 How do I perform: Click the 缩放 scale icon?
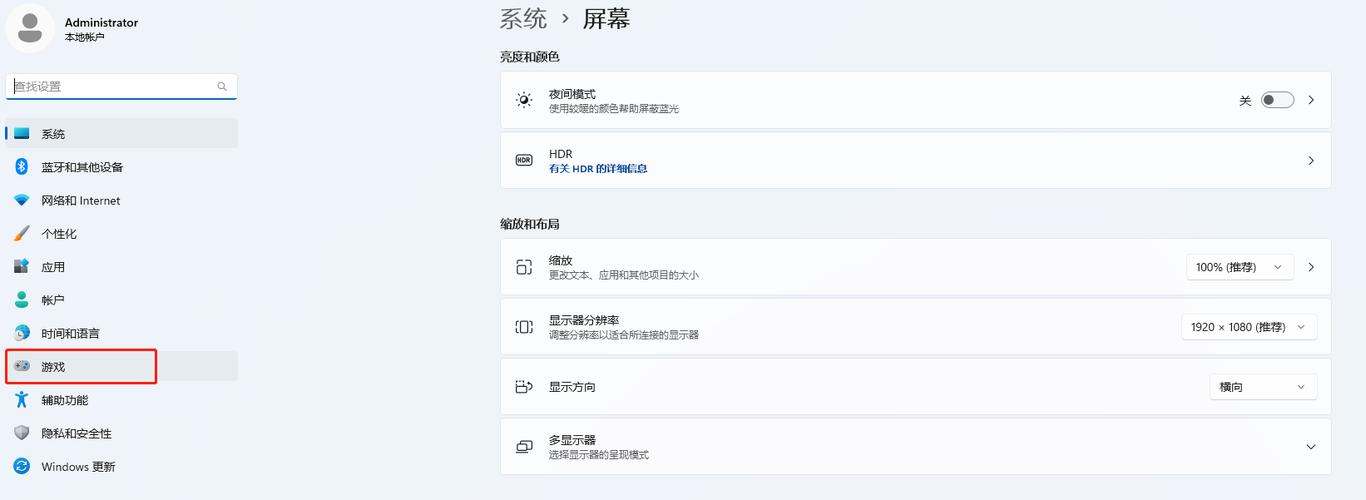(x=524, y=267)
